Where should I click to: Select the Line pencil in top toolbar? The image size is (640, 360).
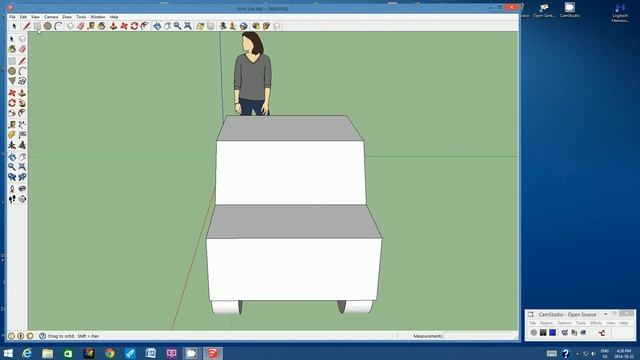[x=27, y=26]
